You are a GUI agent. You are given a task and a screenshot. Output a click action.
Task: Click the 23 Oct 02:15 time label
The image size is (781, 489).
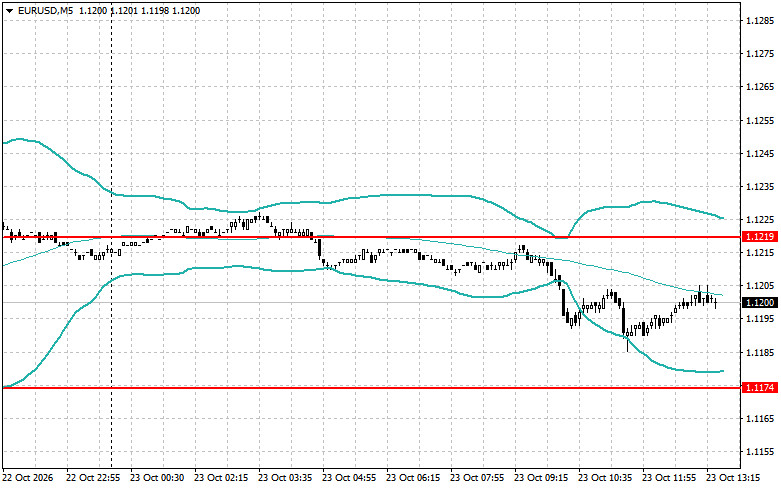click(221, 478)
